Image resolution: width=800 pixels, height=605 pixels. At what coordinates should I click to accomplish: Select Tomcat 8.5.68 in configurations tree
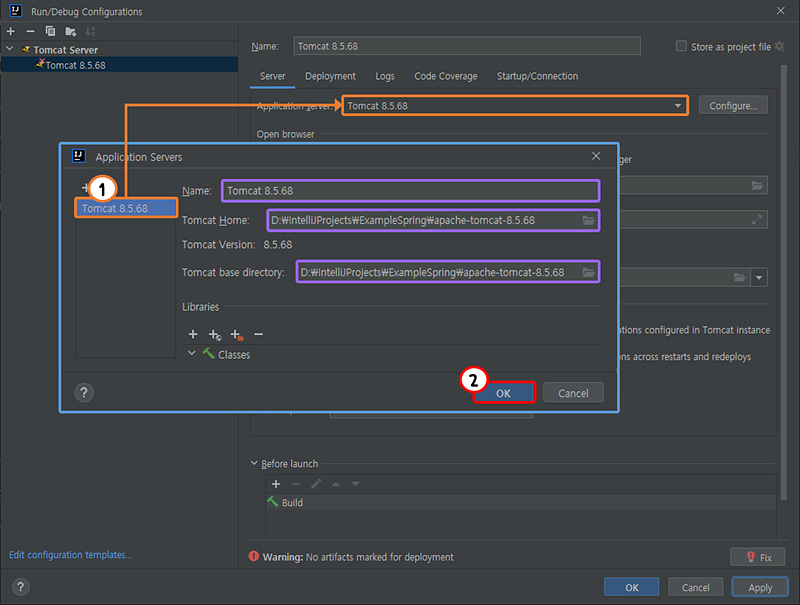point(75,65)
